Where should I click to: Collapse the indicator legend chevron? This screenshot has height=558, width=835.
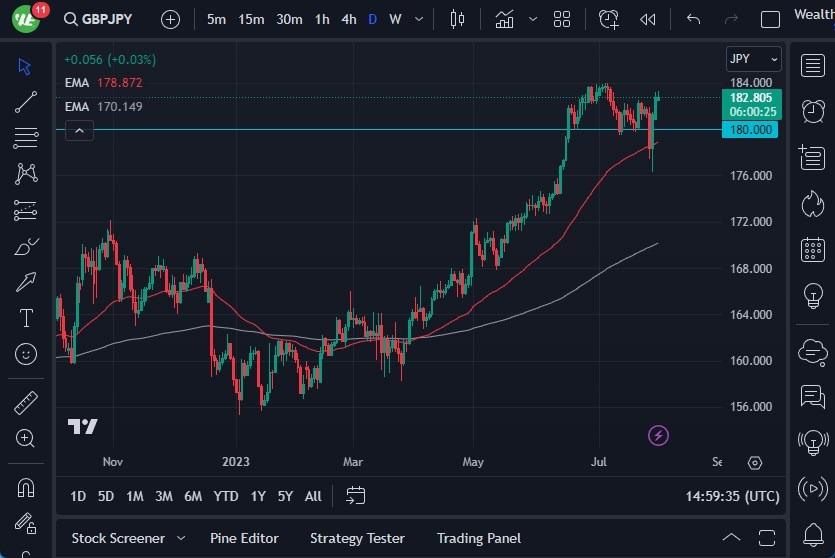pos(79,130)
